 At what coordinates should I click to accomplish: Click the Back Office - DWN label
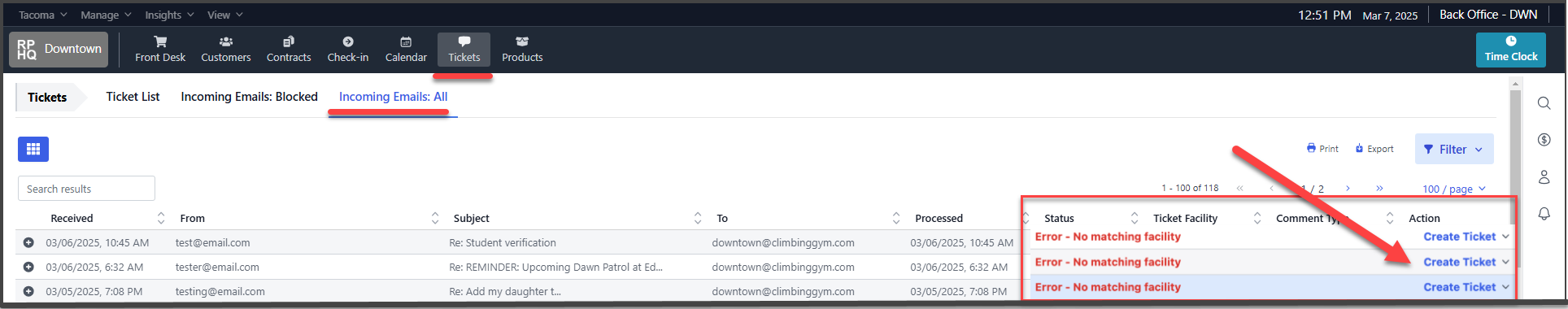click(x=1487, y=15)
